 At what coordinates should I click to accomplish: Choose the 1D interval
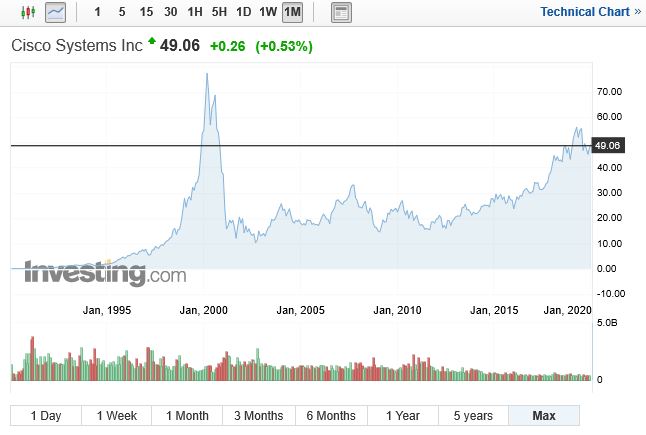pos(243,12)
